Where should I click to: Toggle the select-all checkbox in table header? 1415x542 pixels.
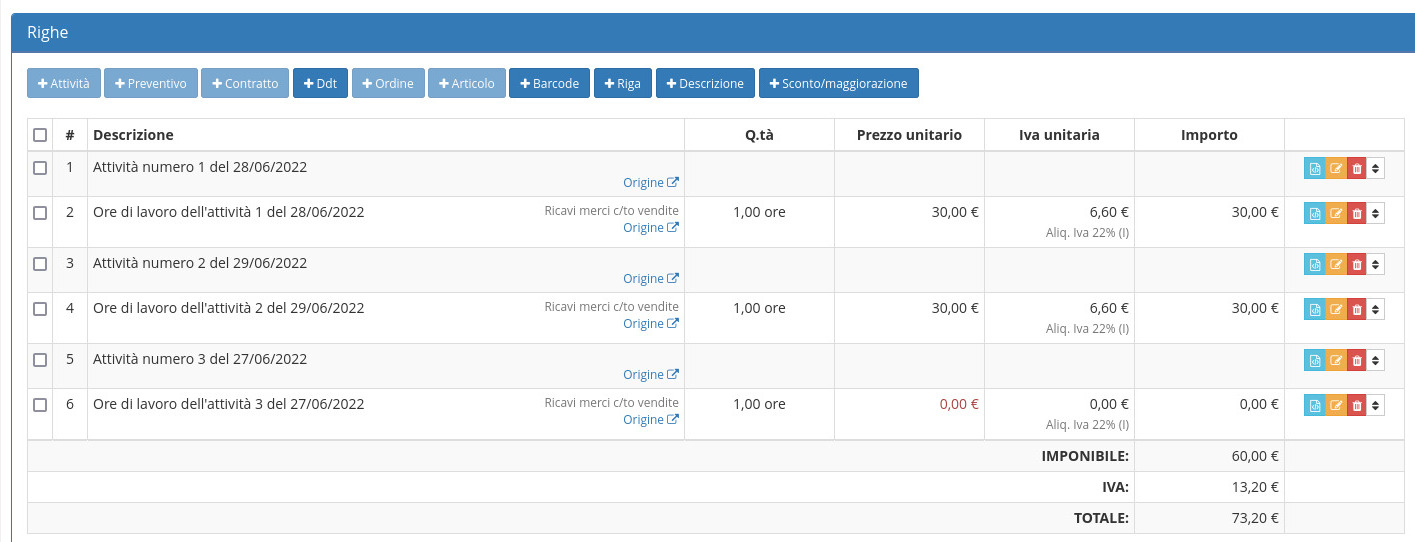(x=40, y=135)
